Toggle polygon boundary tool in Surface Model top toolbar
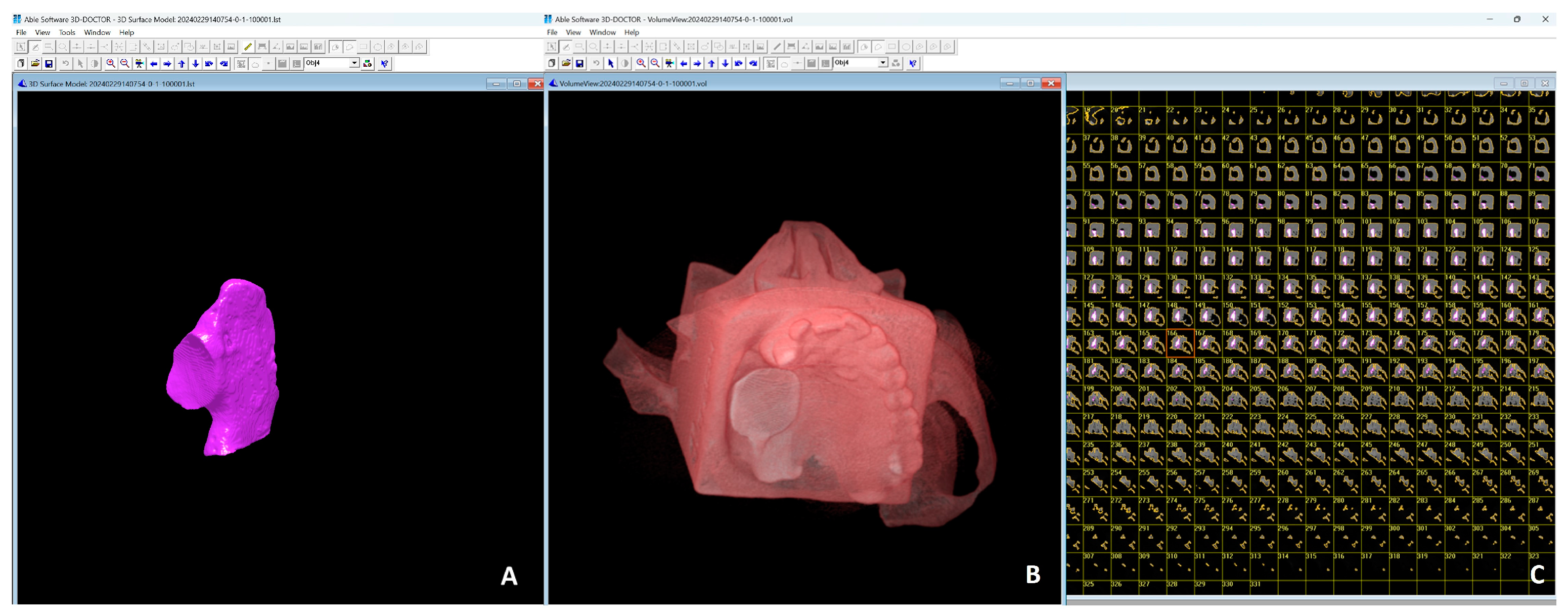1568x614 pixels. pos(350,47)
